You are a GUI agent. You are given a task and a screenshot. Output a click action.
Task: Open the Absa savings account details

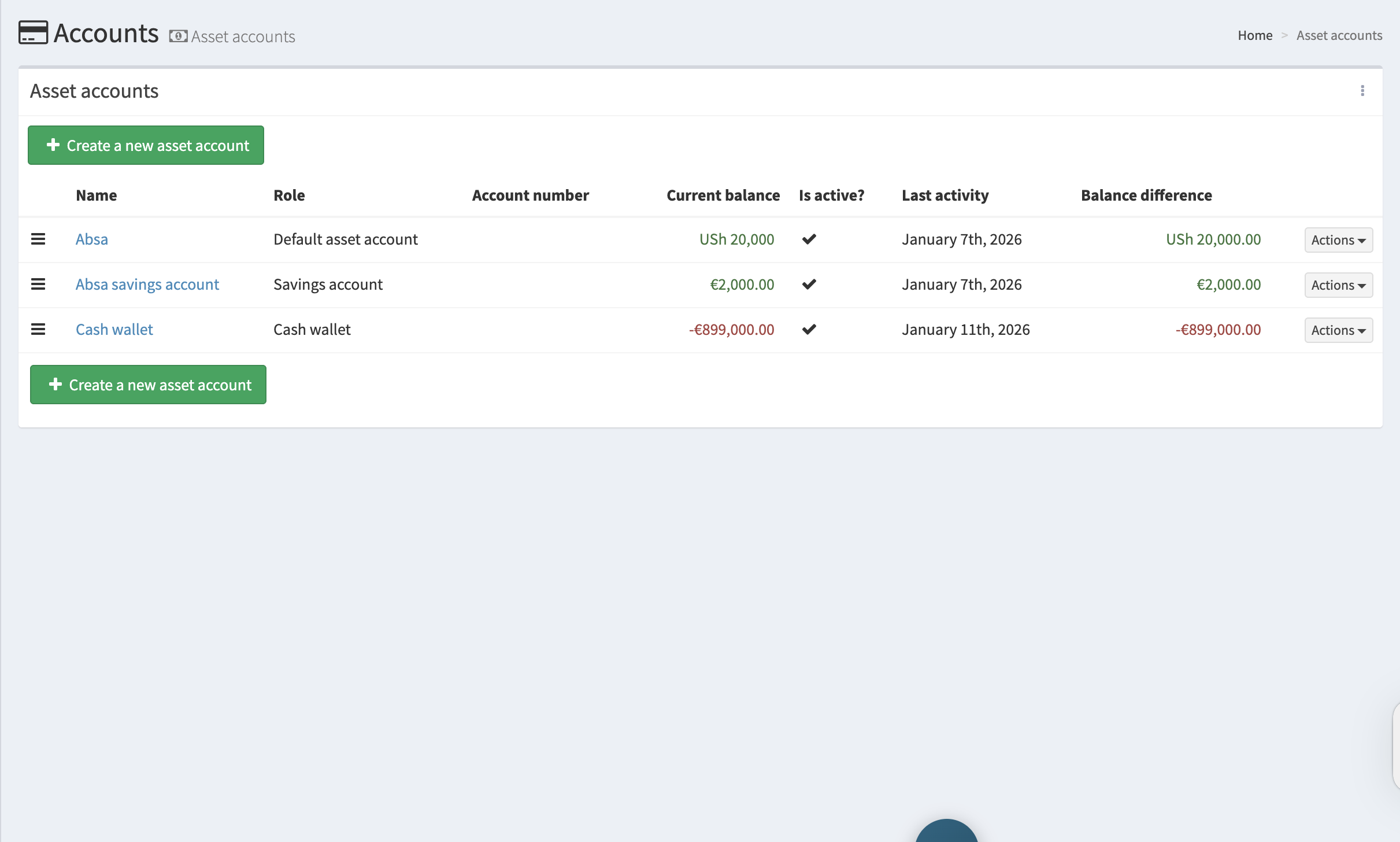click(147, 284)
